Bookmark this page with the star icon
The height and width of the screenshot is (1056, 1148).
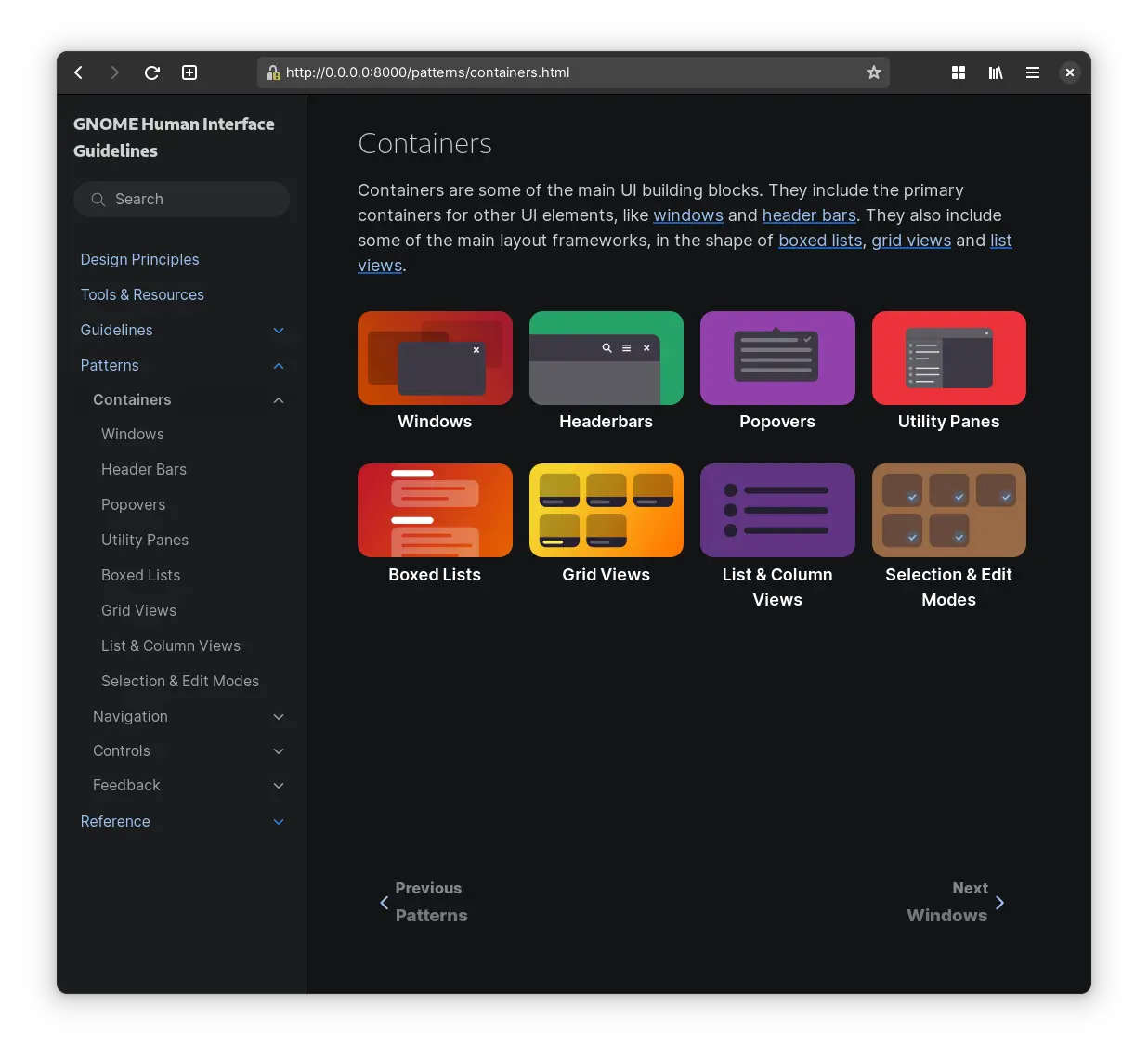pyautogui.click(x=873, y=72)
